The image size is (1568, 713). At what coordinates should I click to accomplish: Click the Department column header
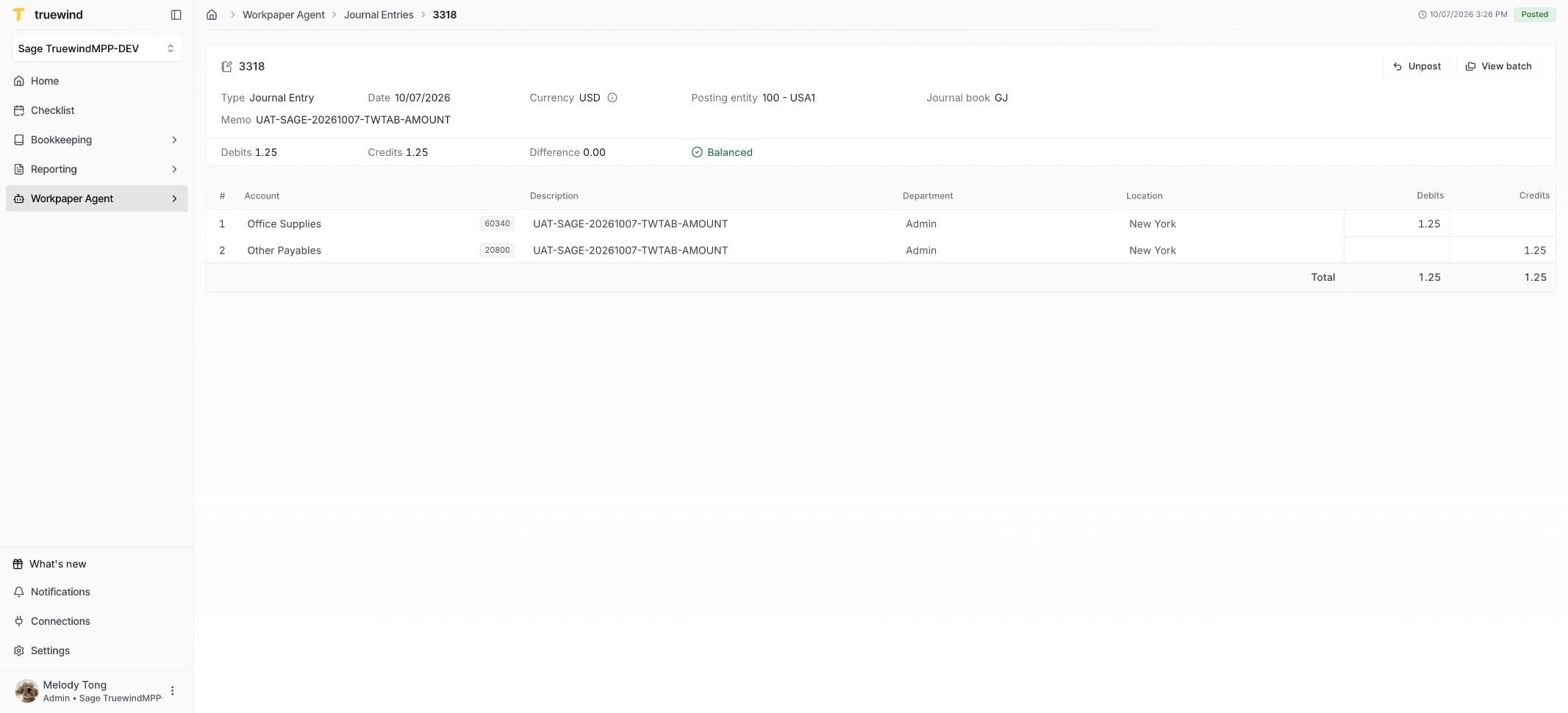(928, 196)
